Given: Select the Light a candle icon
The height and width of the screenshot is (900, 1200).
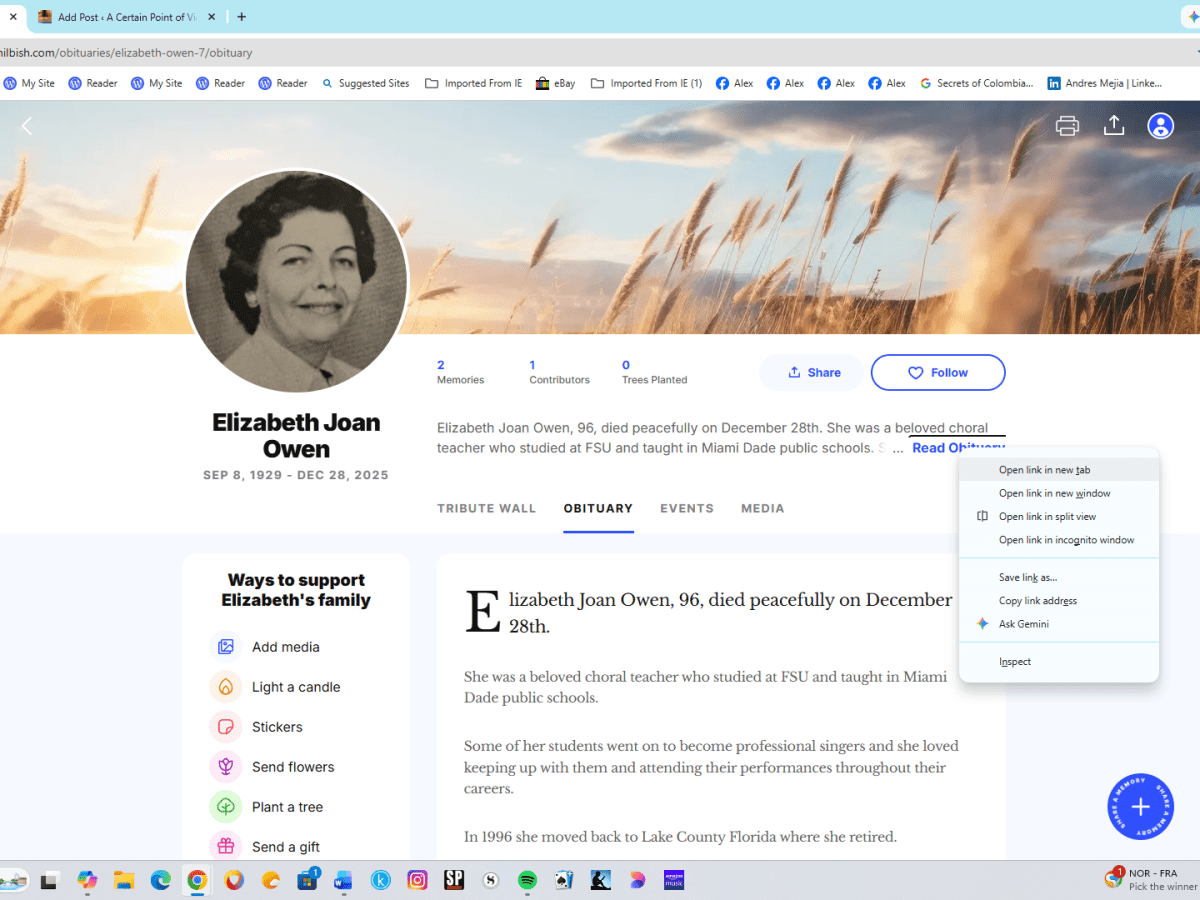Looking at the screenshot, I should 226,687.
